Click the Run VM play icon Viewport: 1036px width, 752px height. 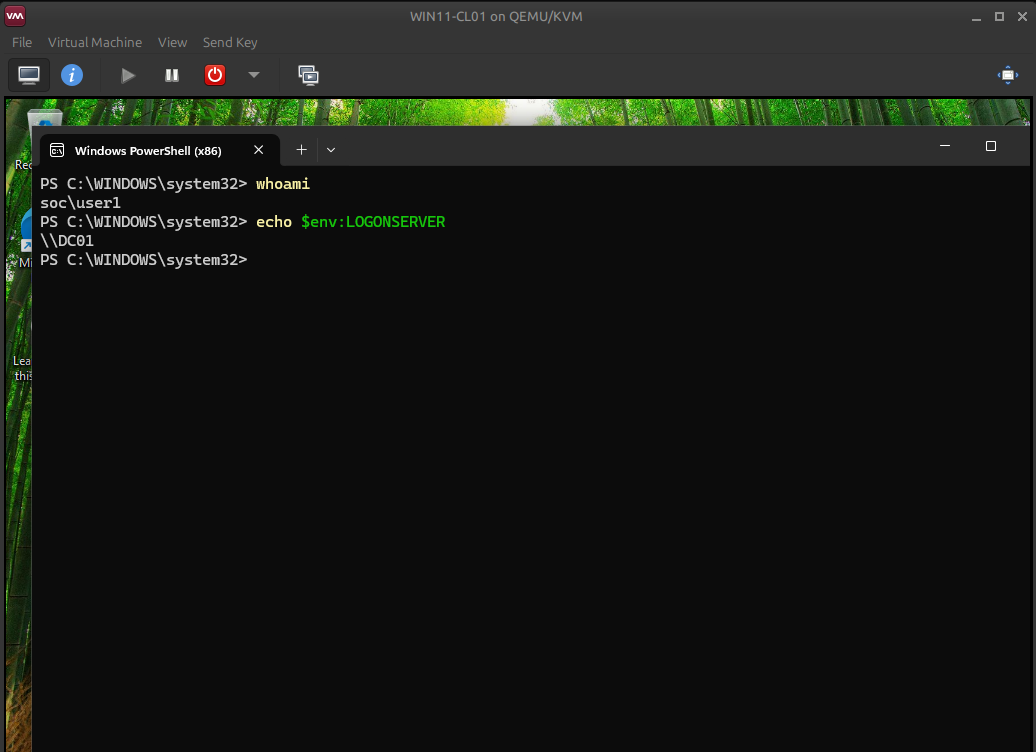click(x=127, y=74)
